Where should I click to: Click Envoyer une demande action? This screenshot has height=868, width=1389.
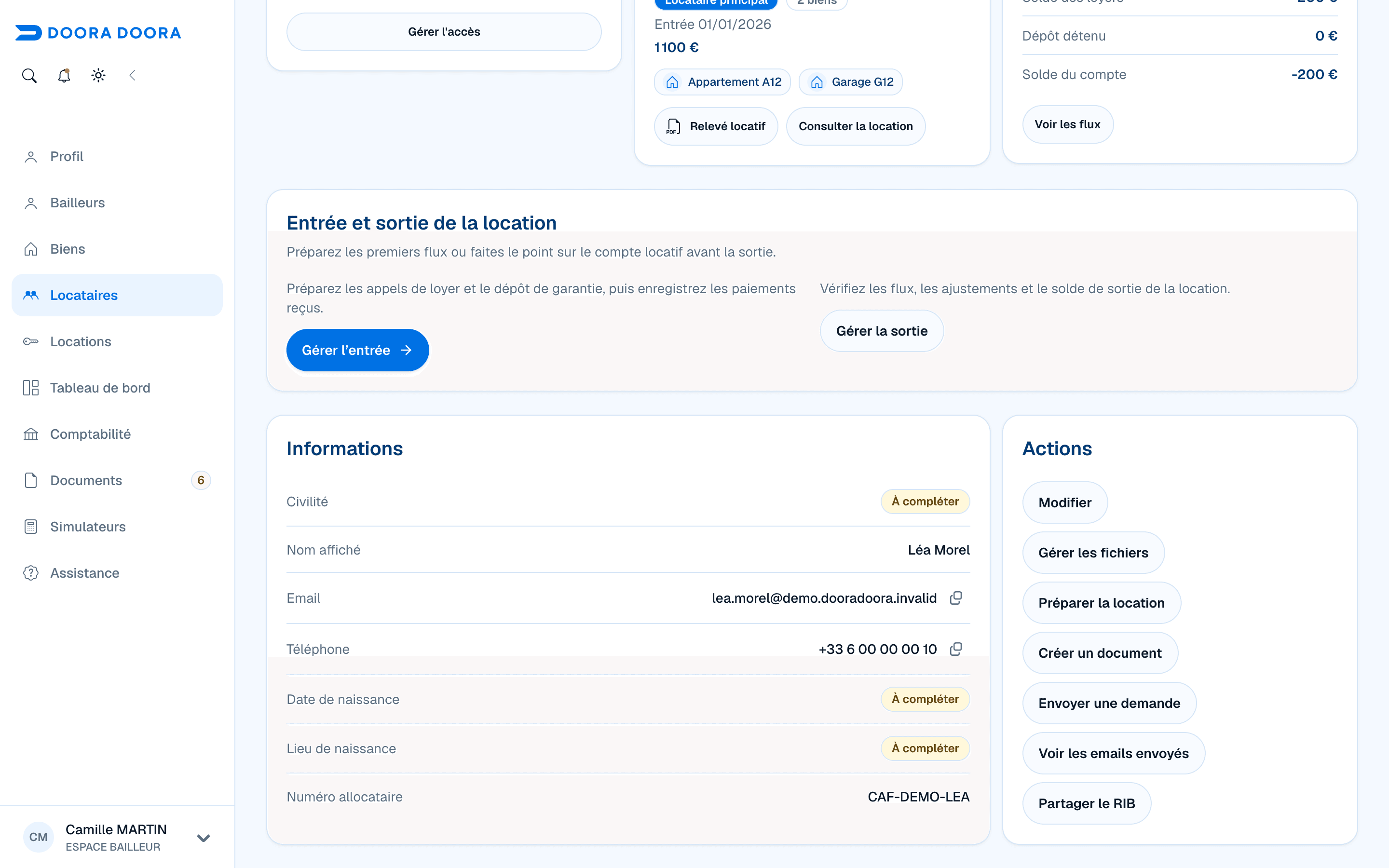click(1109, 703)
